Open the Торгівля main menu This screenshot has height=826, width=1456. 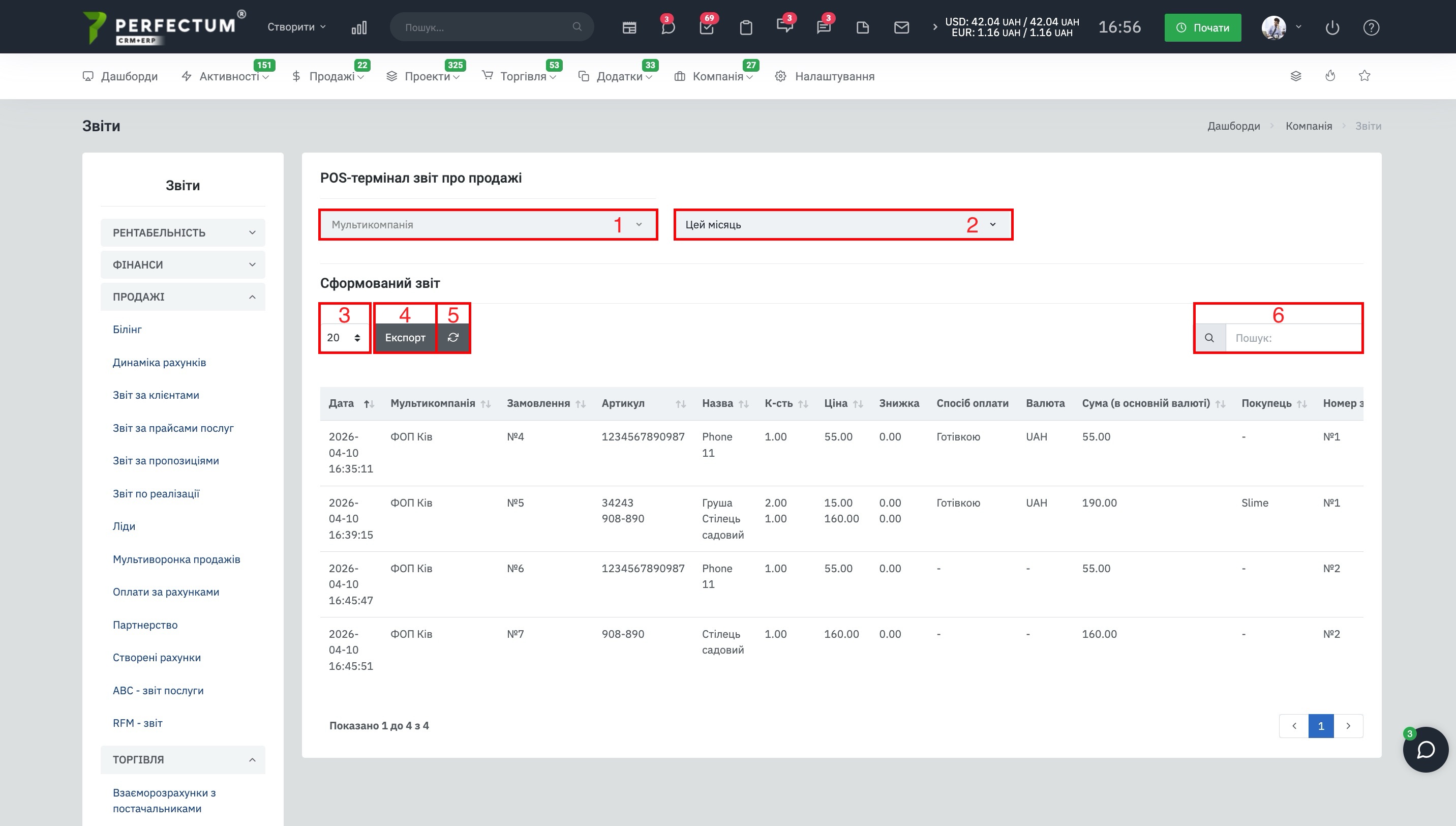[x=523, y=76]
